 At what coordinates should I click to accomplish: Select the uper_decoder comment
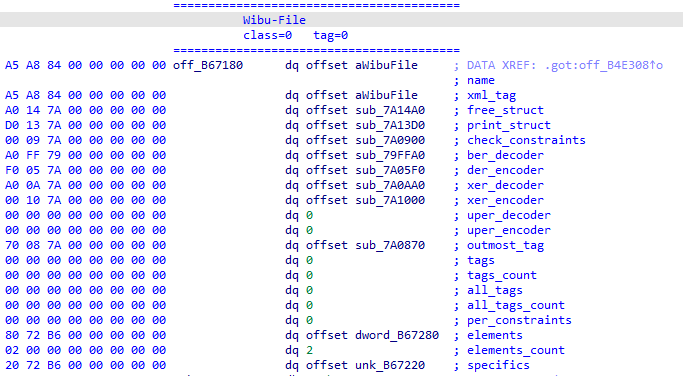pos(509,215)
